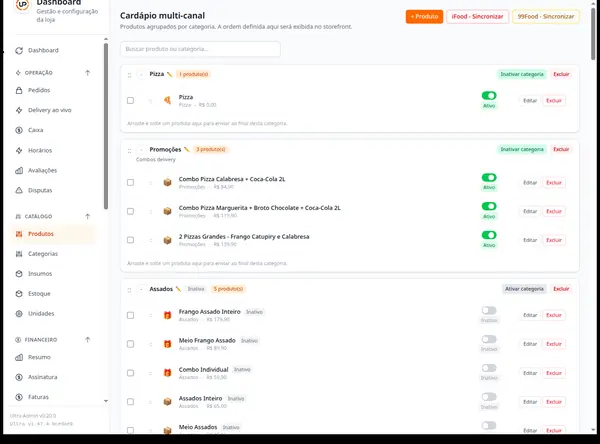This screenshot has width=600, height=444.
Task: Select checkbox for Assados Inteiro row
Action: click(130, 402)
